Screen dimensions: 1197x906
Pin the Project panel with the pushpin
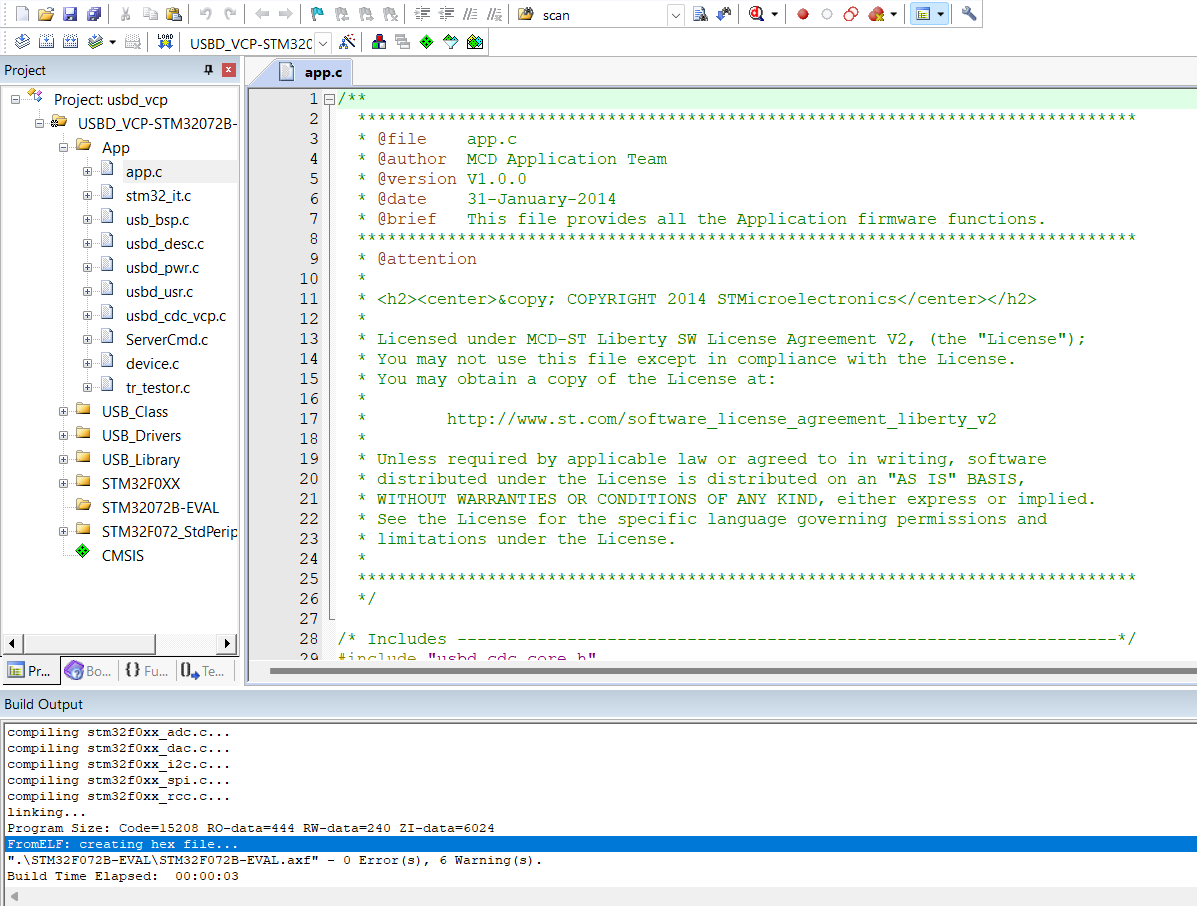[x=208, y=70]
